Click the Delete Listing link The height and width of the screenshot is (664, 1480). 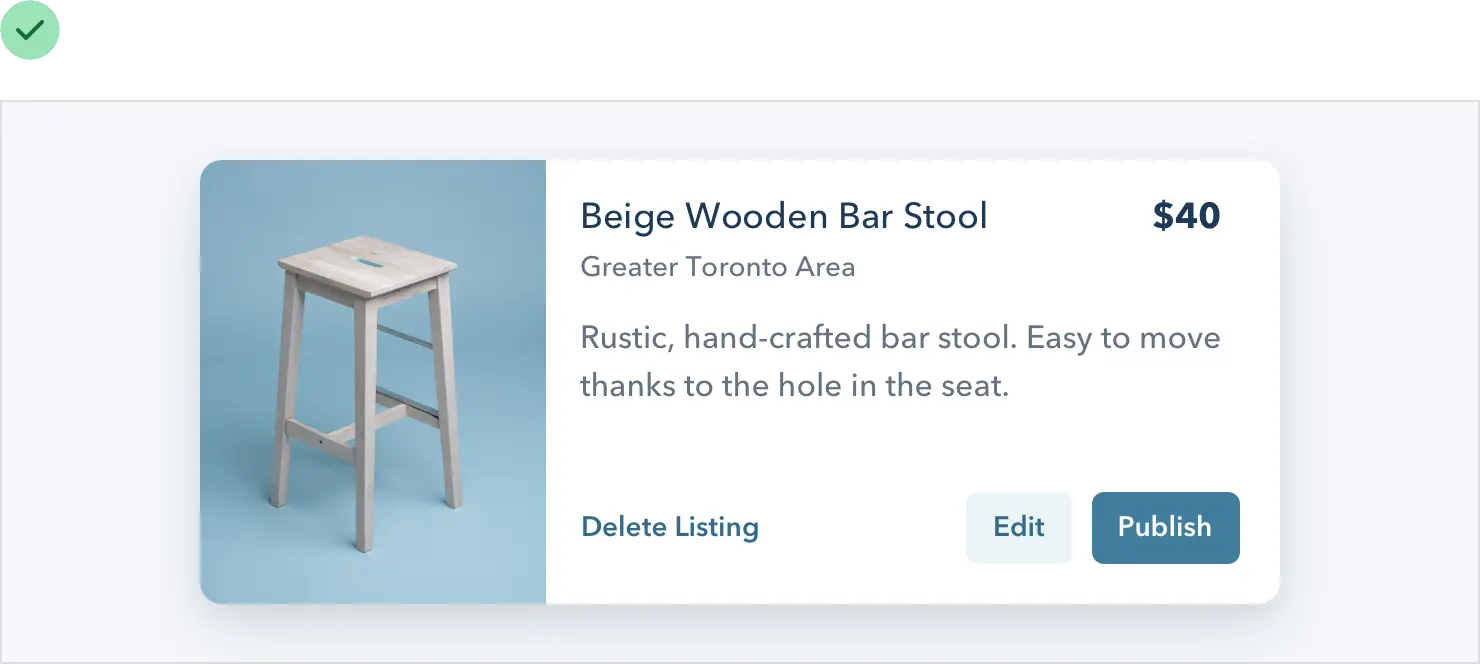tap(670, 527)
